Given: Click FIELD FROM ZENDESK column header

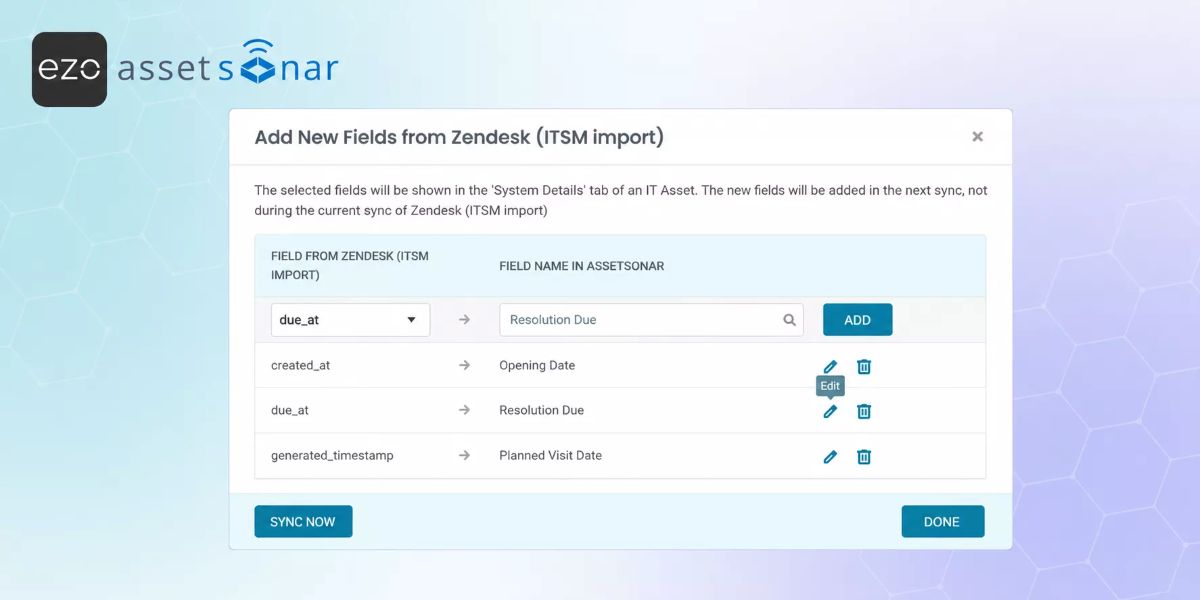Looking at the screenshot, I should tap(349, 265).
